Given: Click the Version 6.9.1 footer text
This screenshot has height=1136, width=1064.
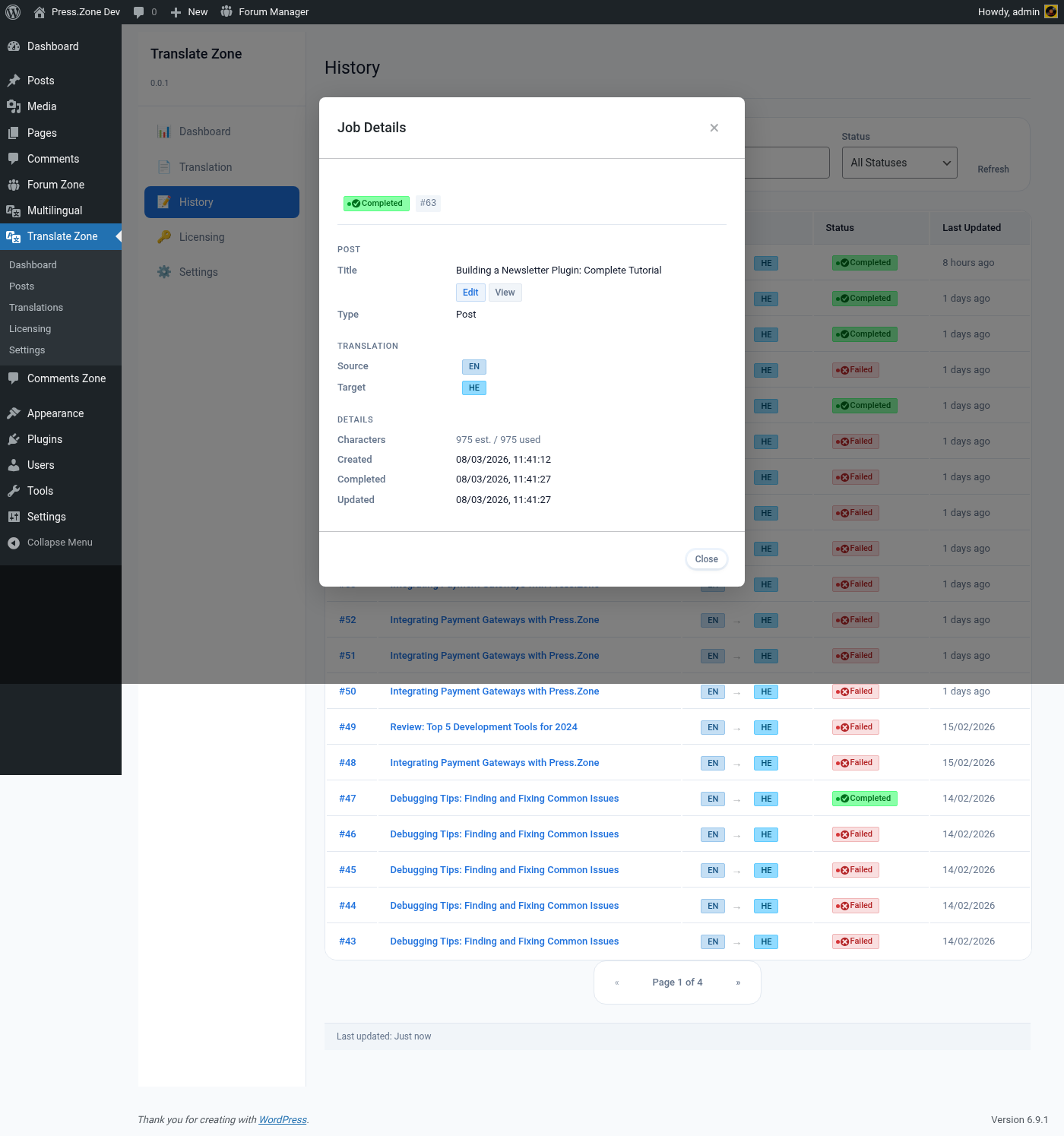Looking at the screenshot, I should click(1020, 1120).
